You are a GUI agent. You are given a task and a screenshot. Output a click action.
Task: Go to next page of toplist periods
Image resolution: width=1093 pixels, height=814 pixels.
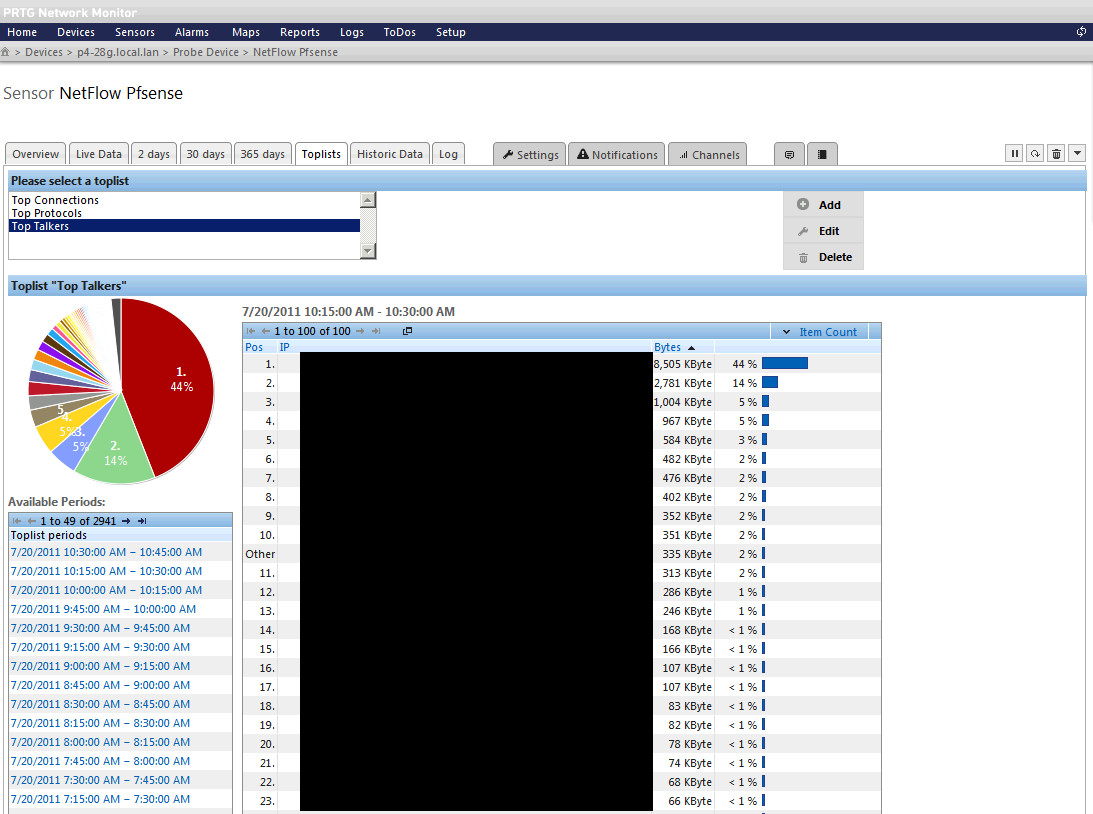pos(127,521)
